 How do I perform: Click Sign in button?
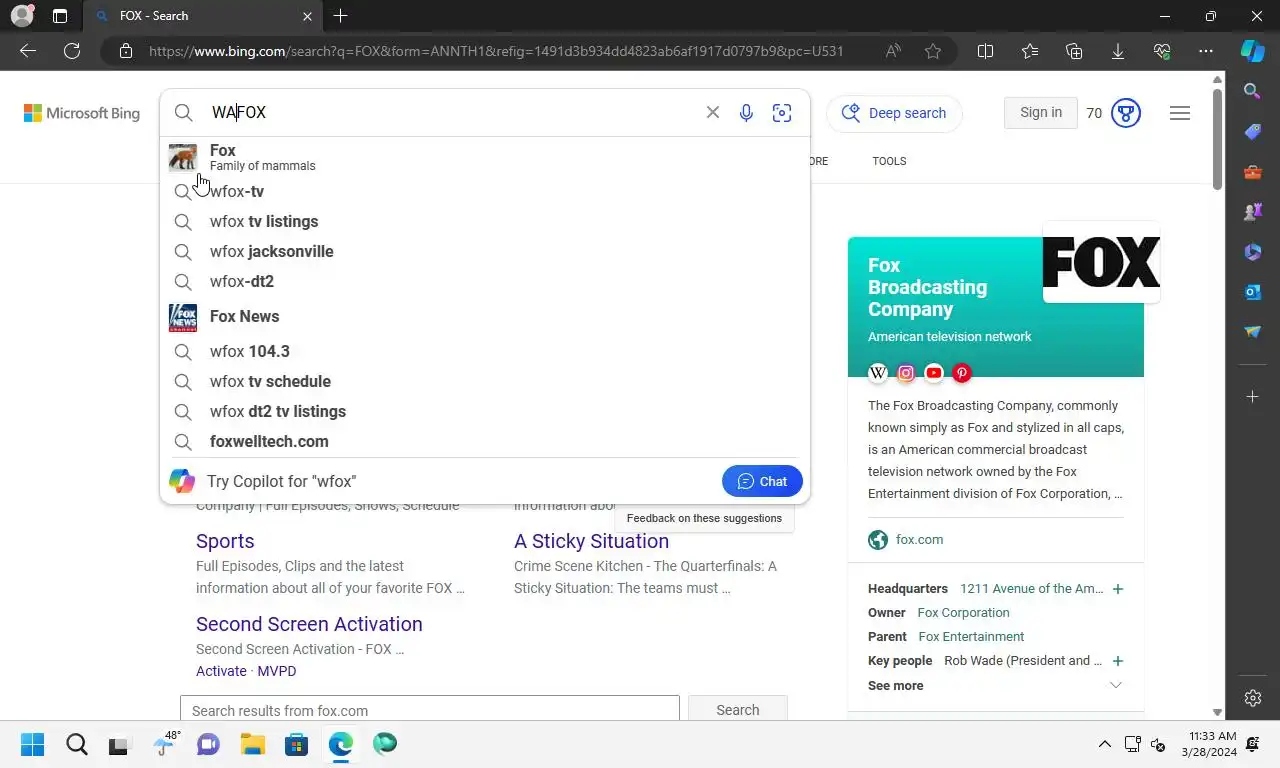click(x=1041, y=113)
